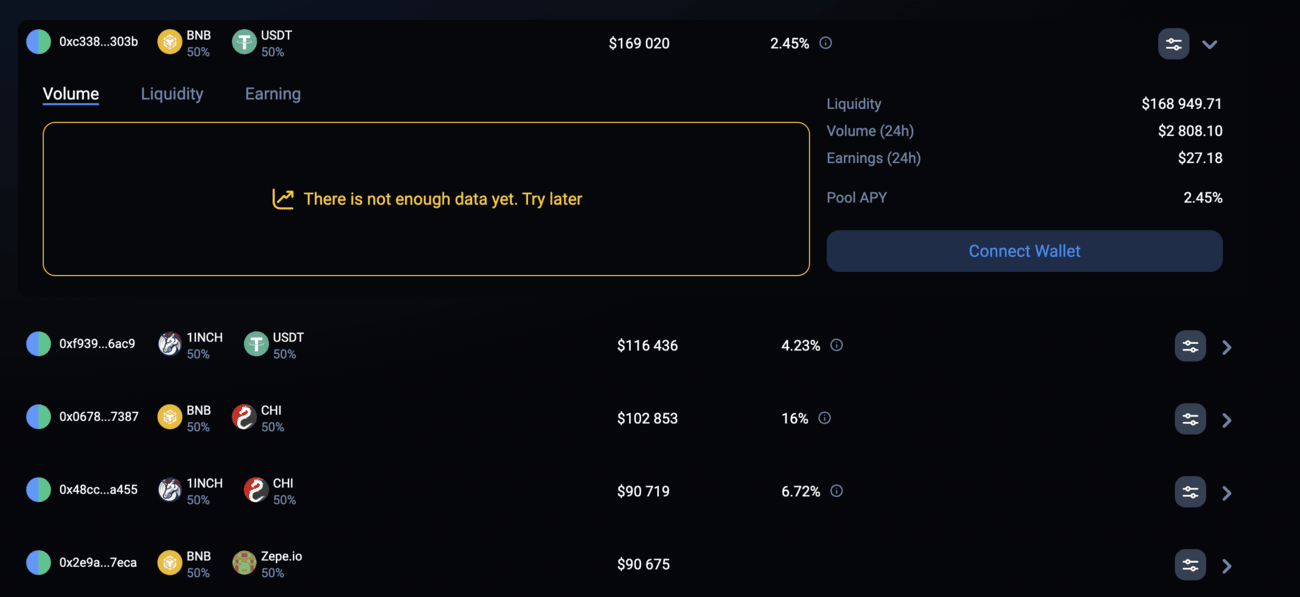
Task: Click the CHI token icon in the BNB/CHI pool
Action: click(x=243, y=416)
